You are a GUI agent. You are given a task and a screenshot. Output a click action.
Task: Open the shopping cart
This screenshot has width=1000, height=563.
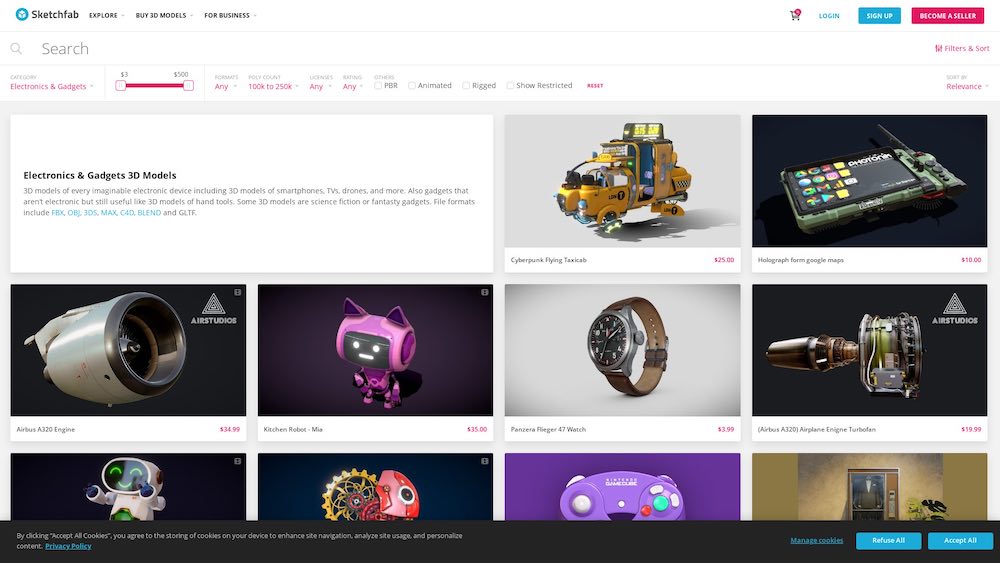[x=795, y=16]
